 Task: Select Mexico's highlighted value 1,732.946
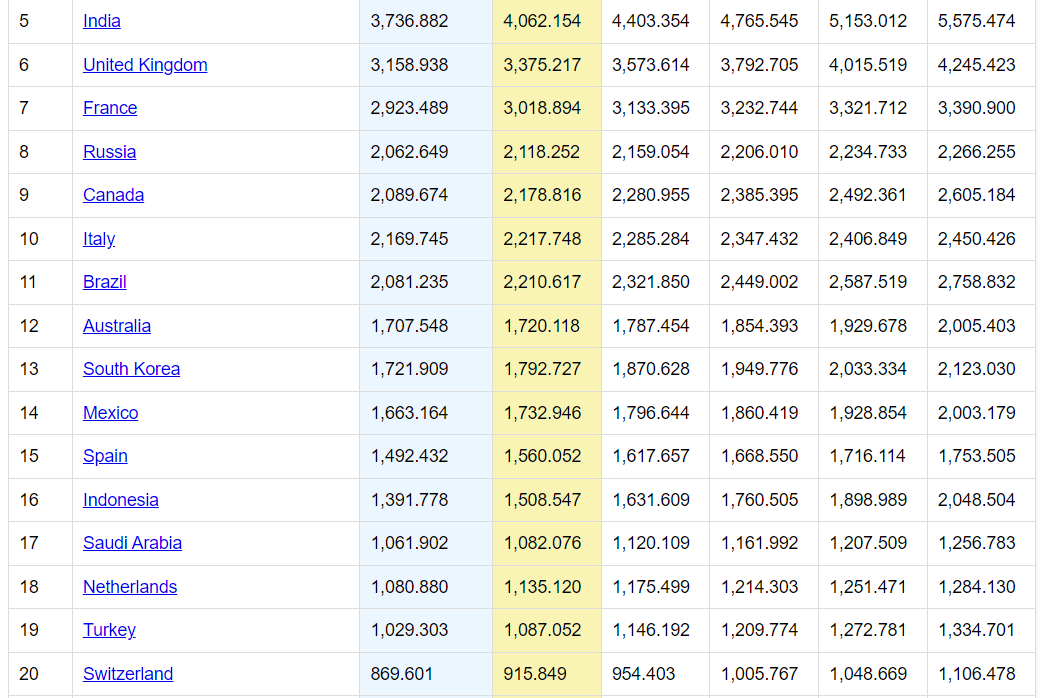pyautogui.click(x=542, y=413)
